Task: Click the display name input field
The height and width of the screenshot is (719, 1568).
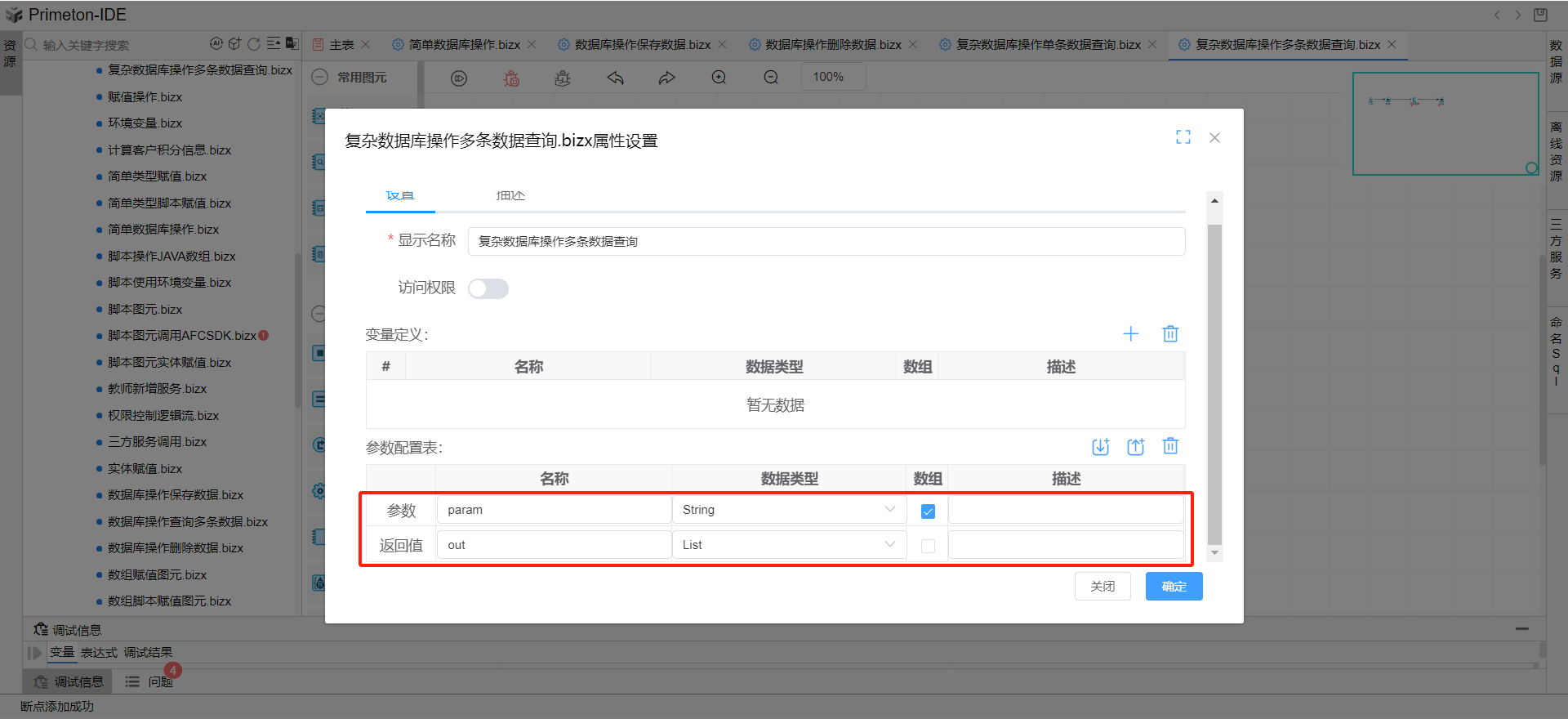Action: pos(826,242)
